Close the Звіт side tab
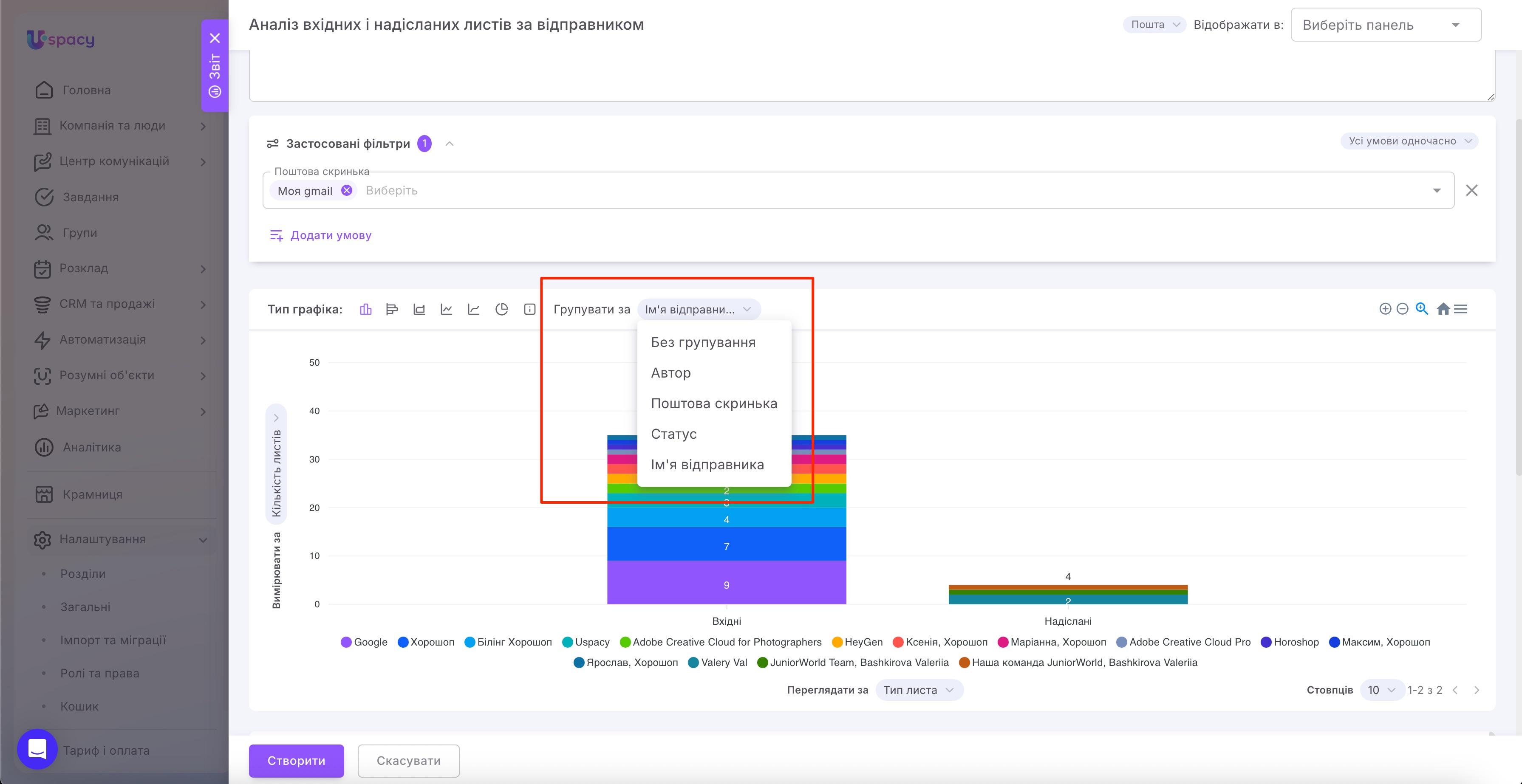This screenshot has width=1522, height=784. [215, 38]
